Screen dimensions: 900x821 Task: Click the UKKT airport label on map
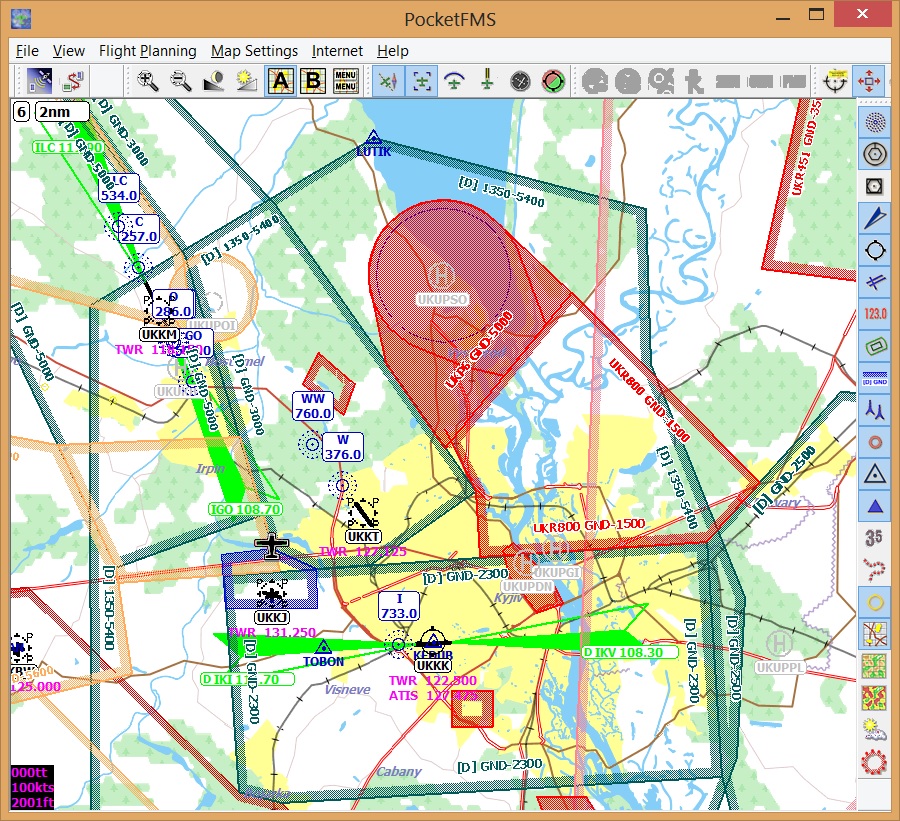(364, 537)
